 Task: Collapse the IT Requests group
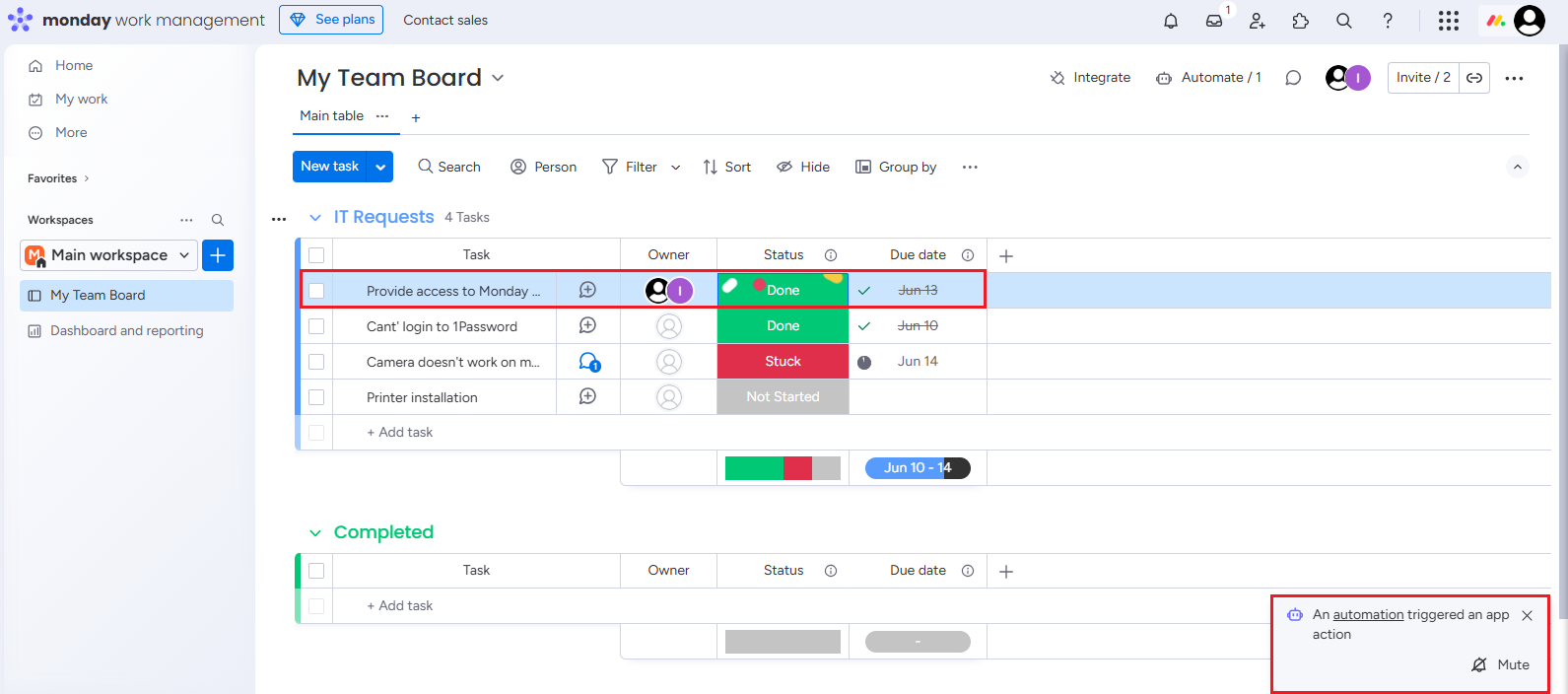pyautogui.click(x=315, y=217)
